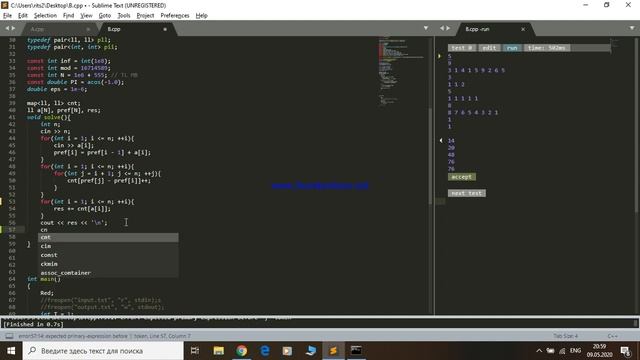This screenshot has width=640, height=360.
Task: Click the yellow input marker arrow in the run pane
Action: tap(440, 56)
